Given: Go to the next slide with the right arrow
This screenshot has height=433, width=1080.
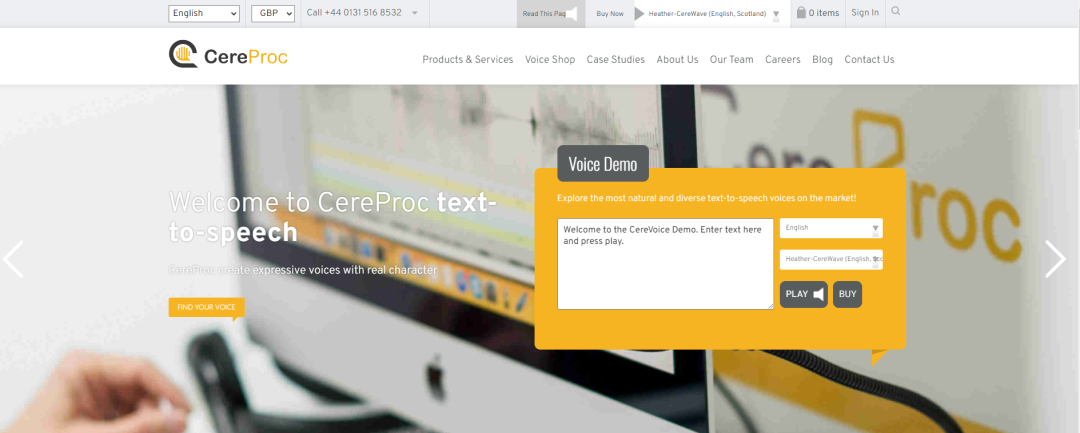Looking at the screenshot, I should (1055, 259).
